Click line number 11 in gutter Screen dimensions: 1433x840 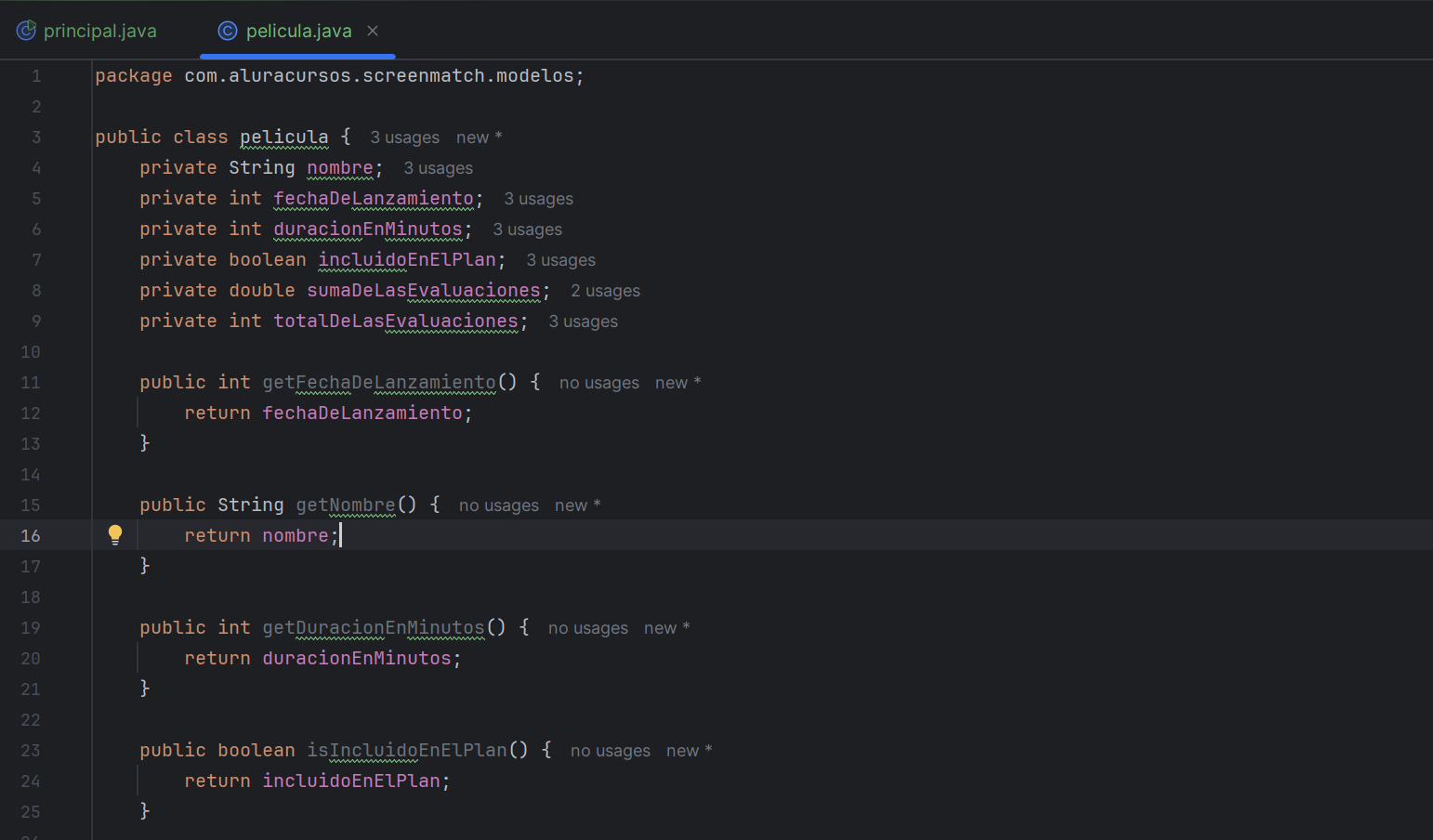coord(31,383)
